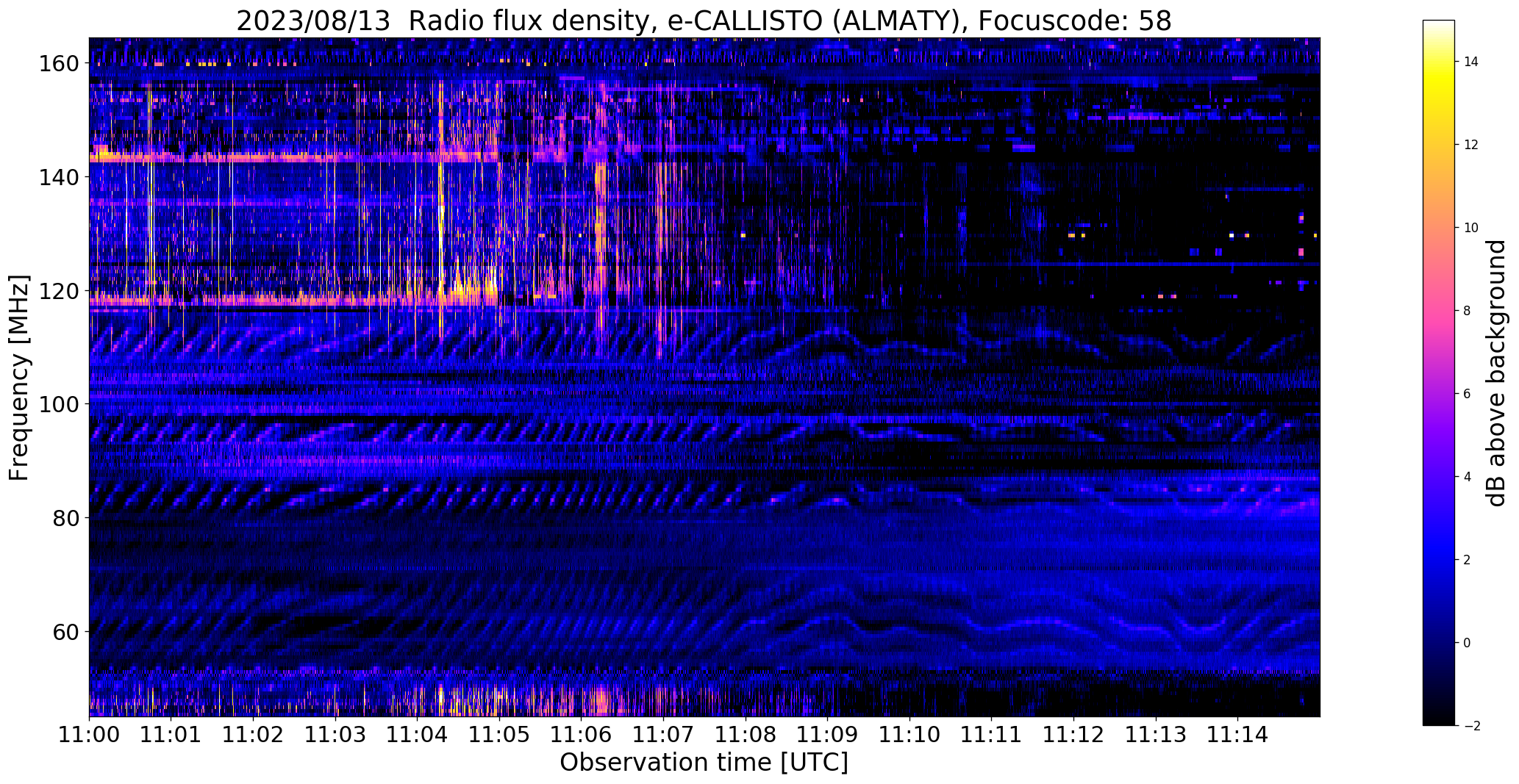This screenshot has height=784, width=1519.
Task: Click the 11:08 time tick label
Action: click(x=746, y=733)
